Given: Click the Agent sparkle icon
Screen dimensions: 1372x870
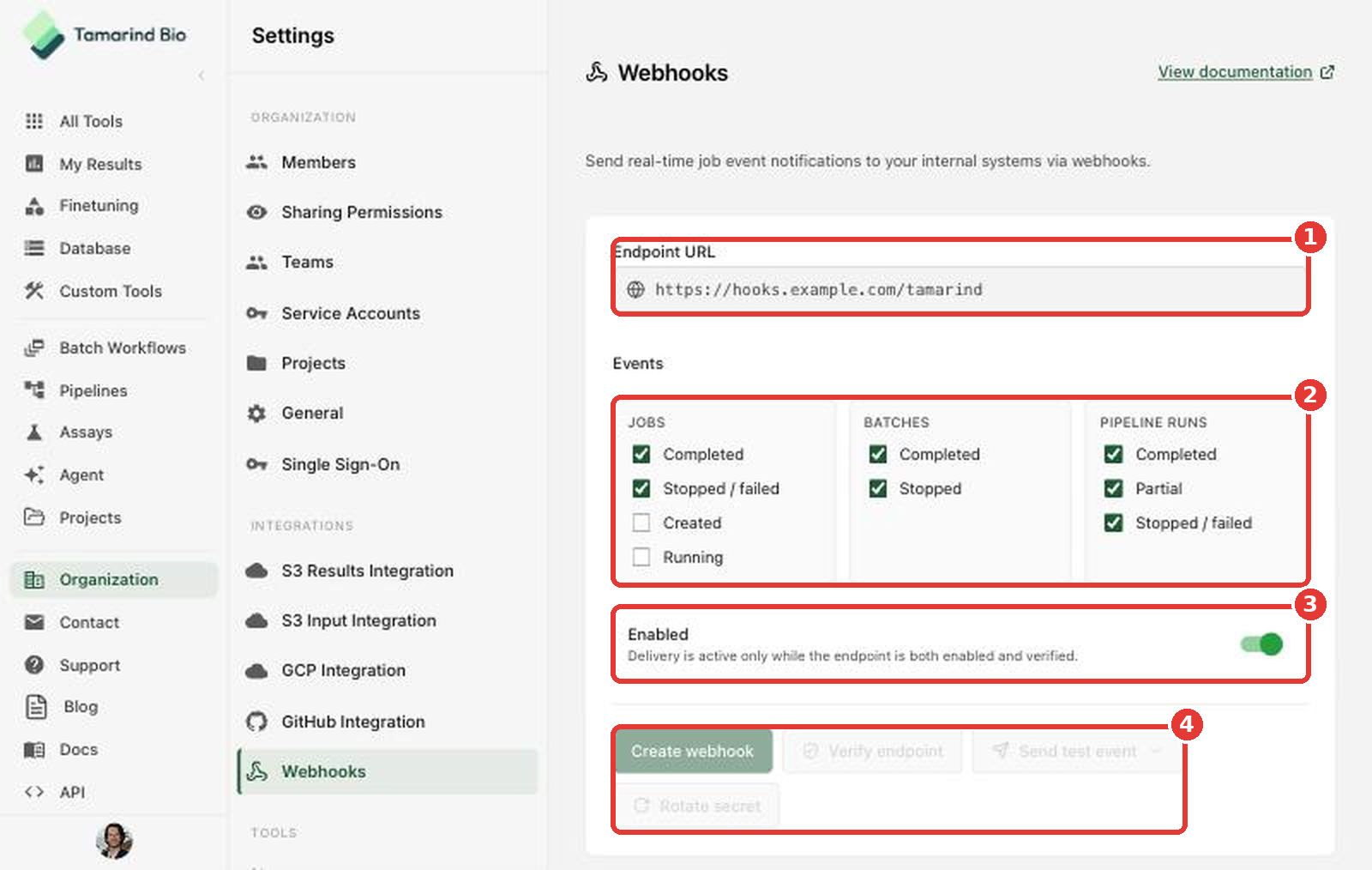Looking at the screenshot, I should tap(34, 474).
